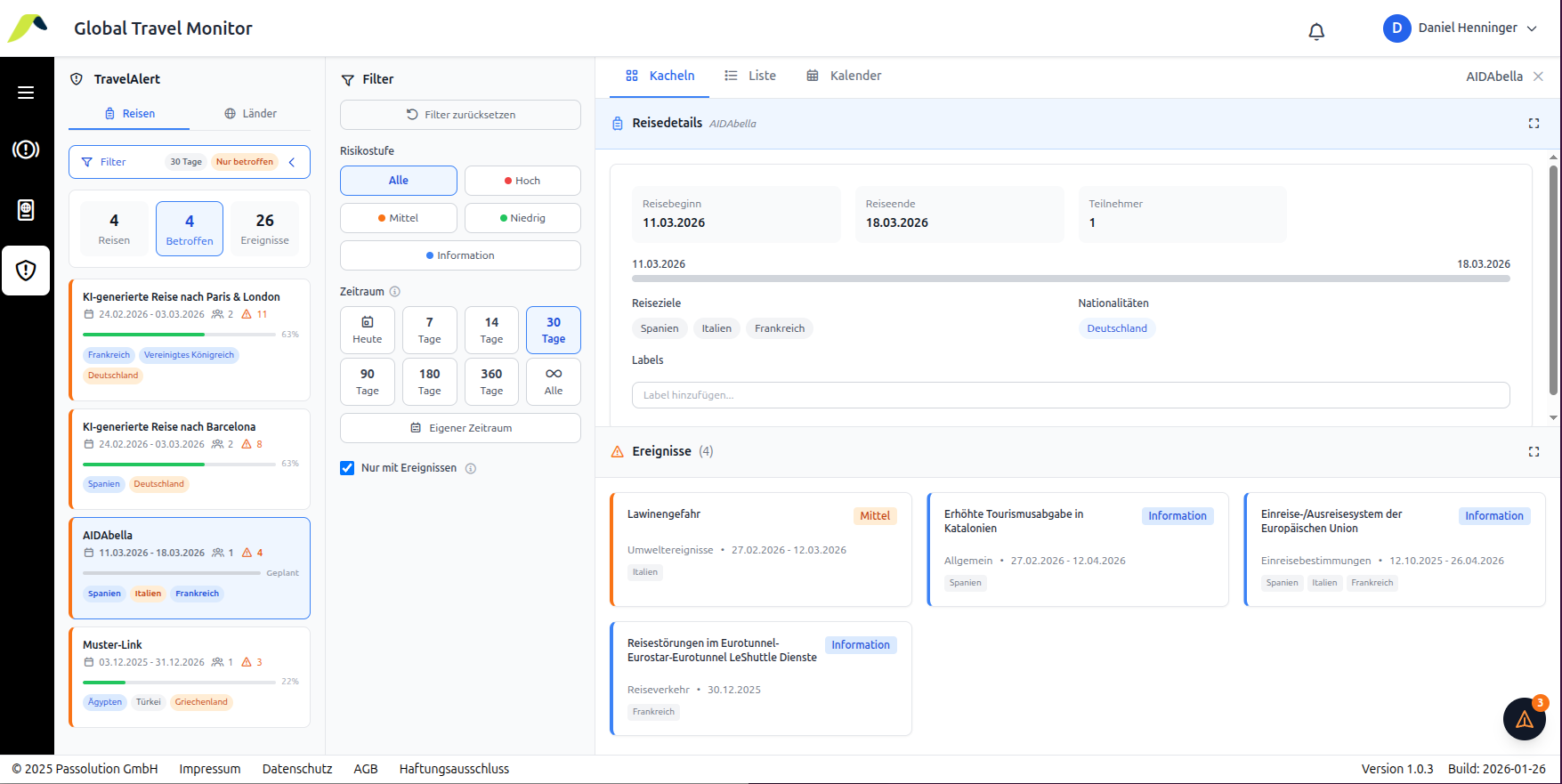Click the Label hinzufügen input field
The height and width of the screenshot is (784, 1562).
[1070, 395]
